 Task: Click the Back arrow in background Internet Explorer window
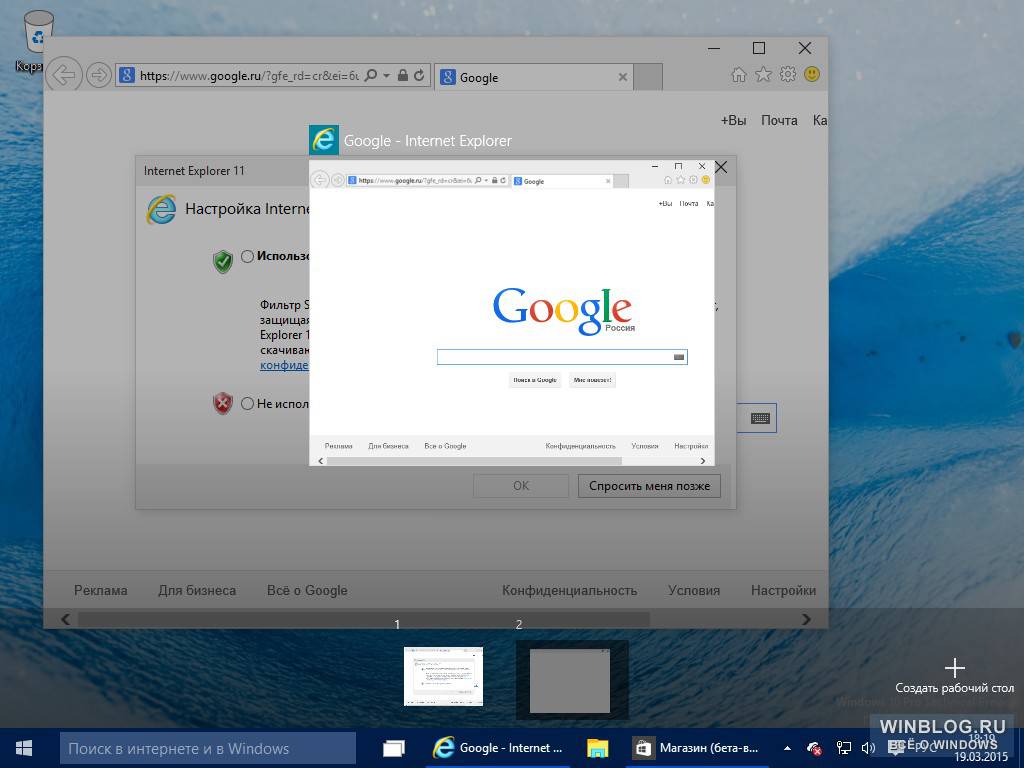coord(64,75)
